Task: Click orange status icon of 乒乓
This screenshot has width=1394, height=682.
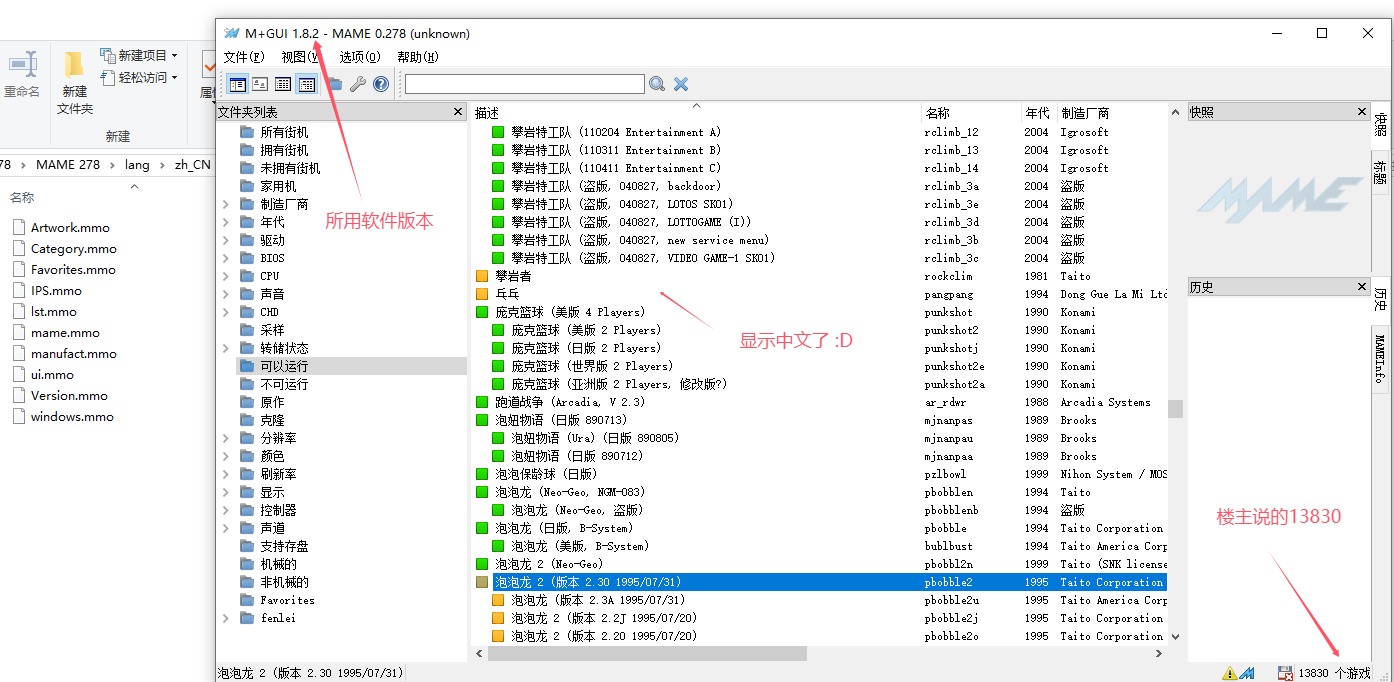Action: click(482, 294)
